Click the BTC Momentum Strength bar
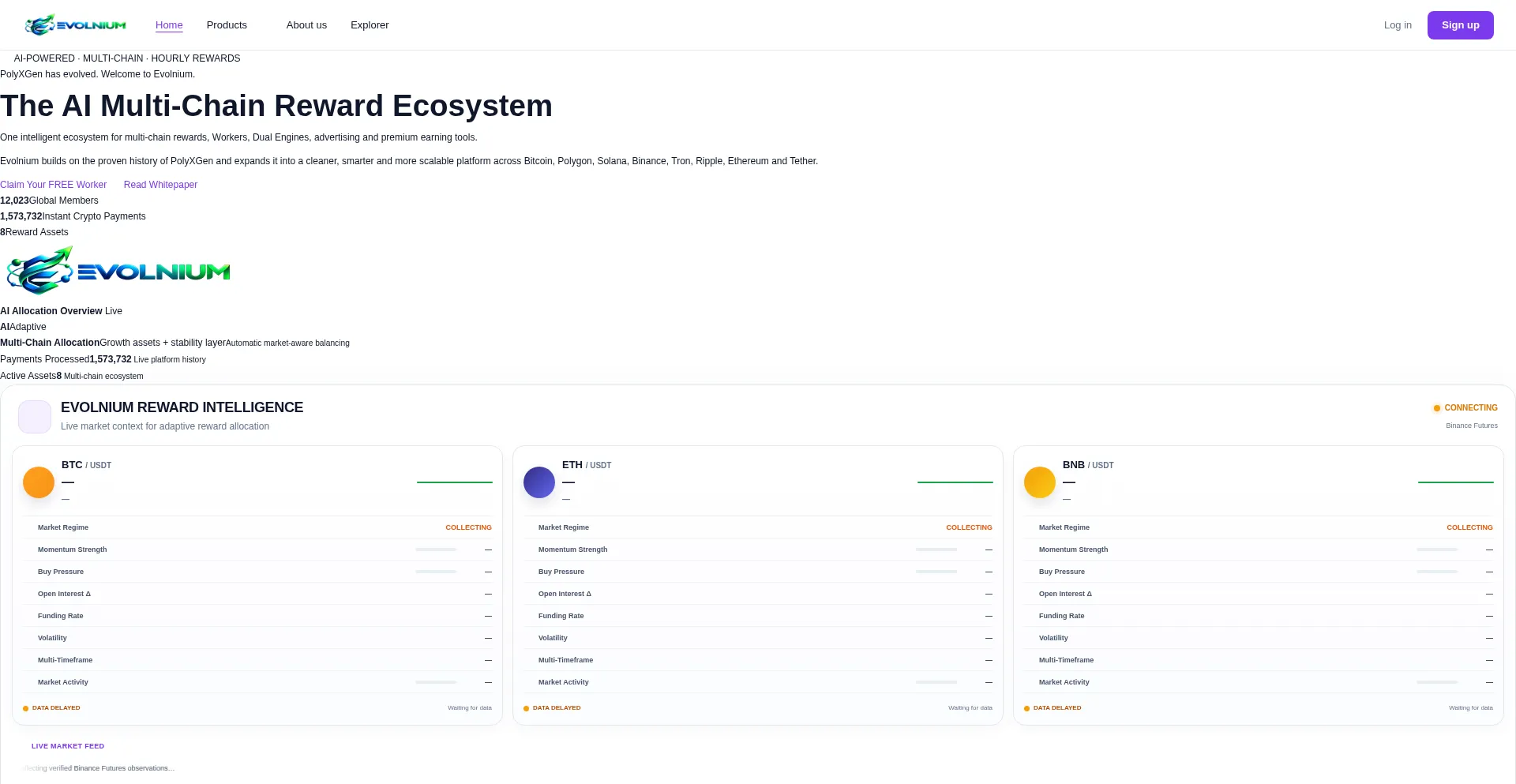This screenshot has width=1516, height=784. [x=436, y=550]
